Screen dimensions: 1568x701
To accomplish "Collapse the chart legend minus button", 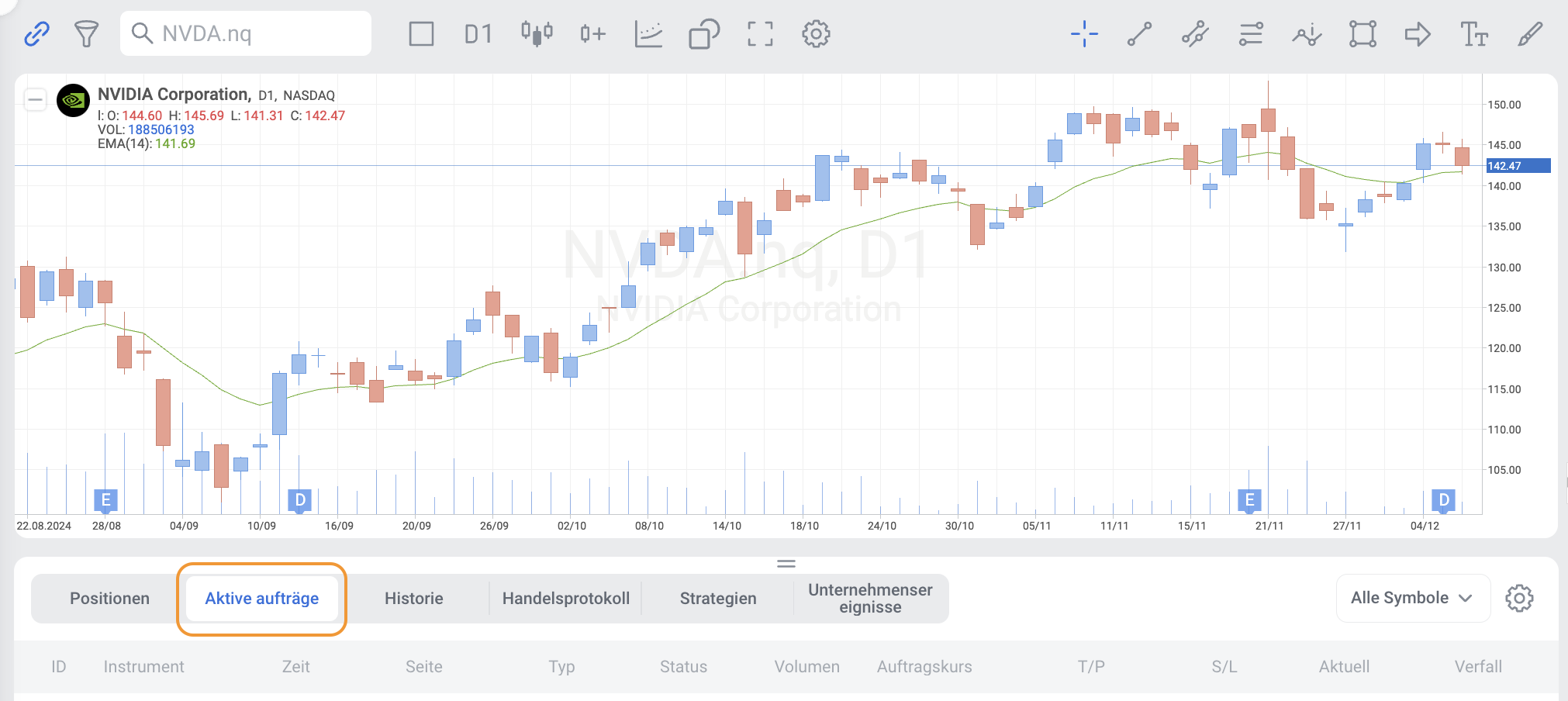I will [x=35, y=99].
